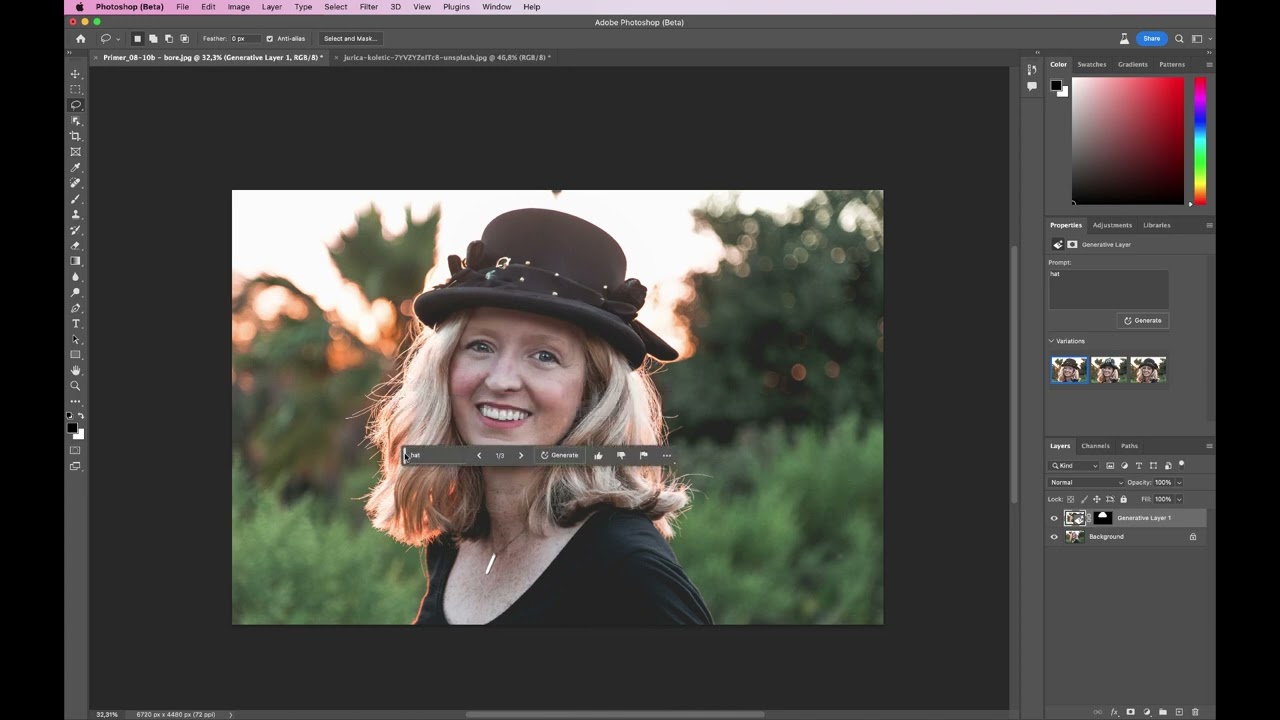Viewport: 1280px width, 720px height.
Task: Toggle Lock image pixels brush icon
Action: (1084, 499)
